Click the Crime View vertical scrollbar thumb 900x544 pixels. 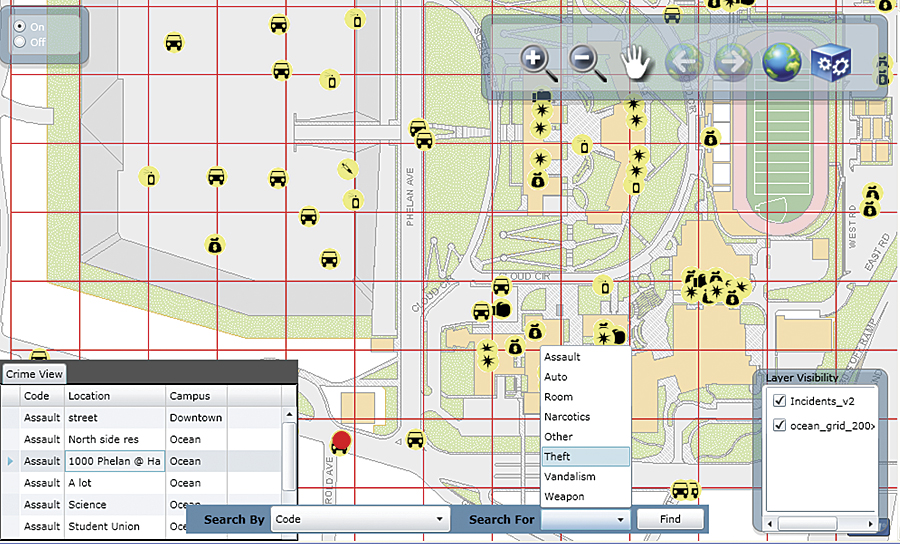289,456
